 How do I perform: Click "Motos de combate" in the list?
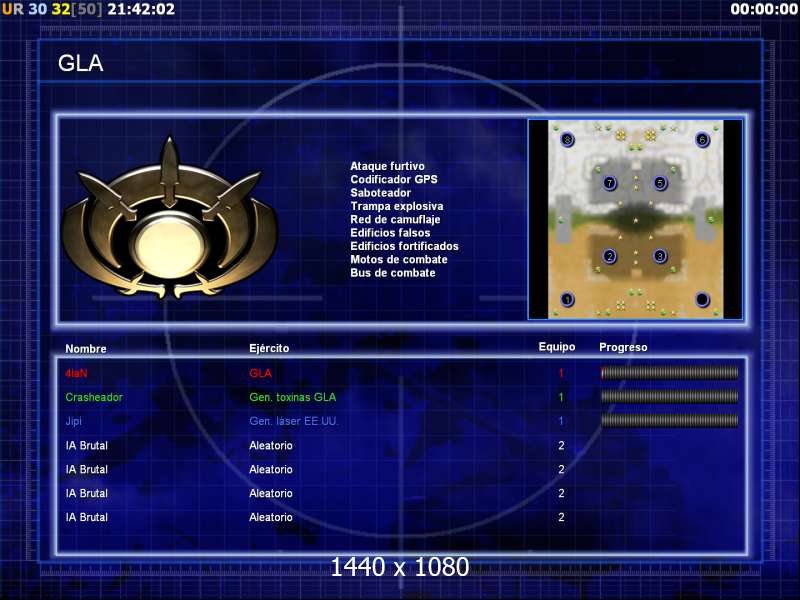tap(399, 259)
